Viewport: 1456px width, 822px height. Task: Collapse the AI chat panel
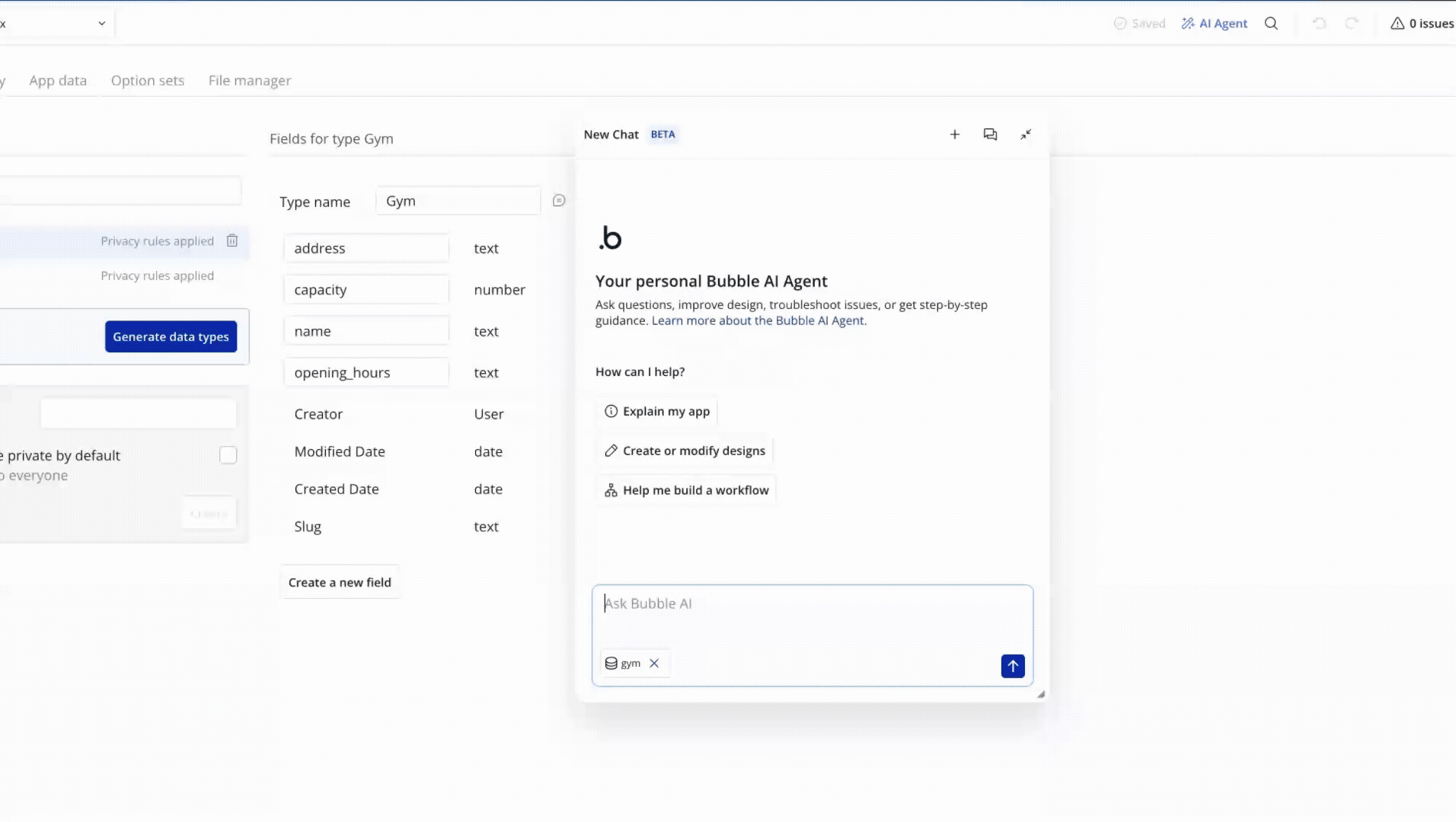pos(1026,135)
